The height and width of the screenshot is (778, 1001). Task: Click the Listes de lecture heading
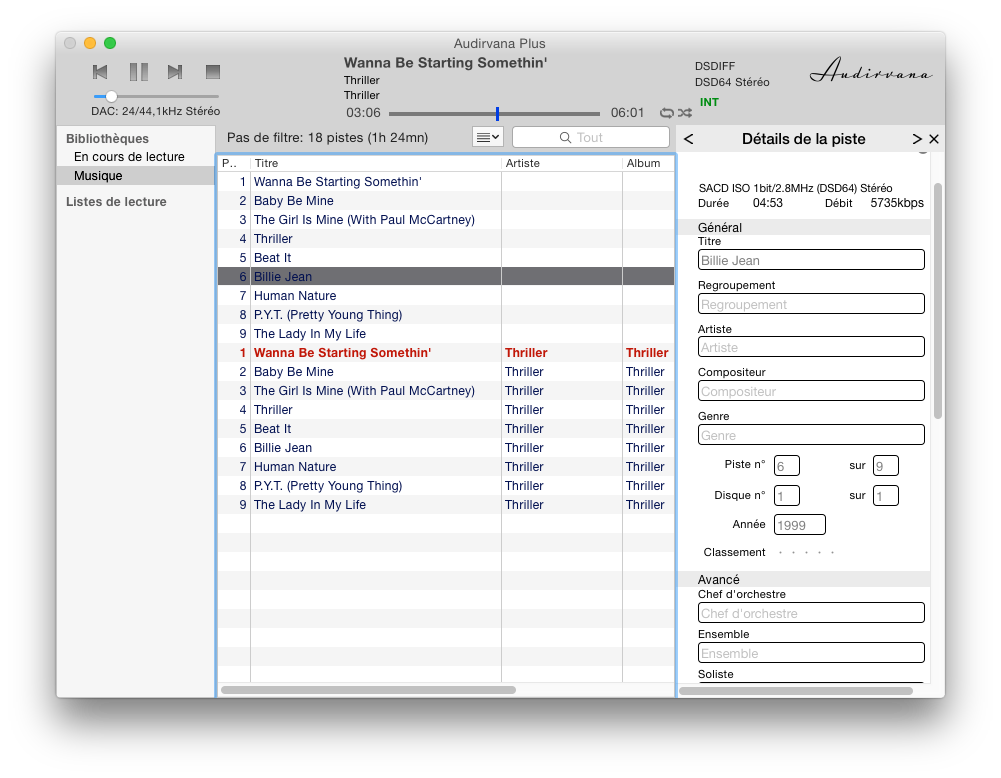116,202
